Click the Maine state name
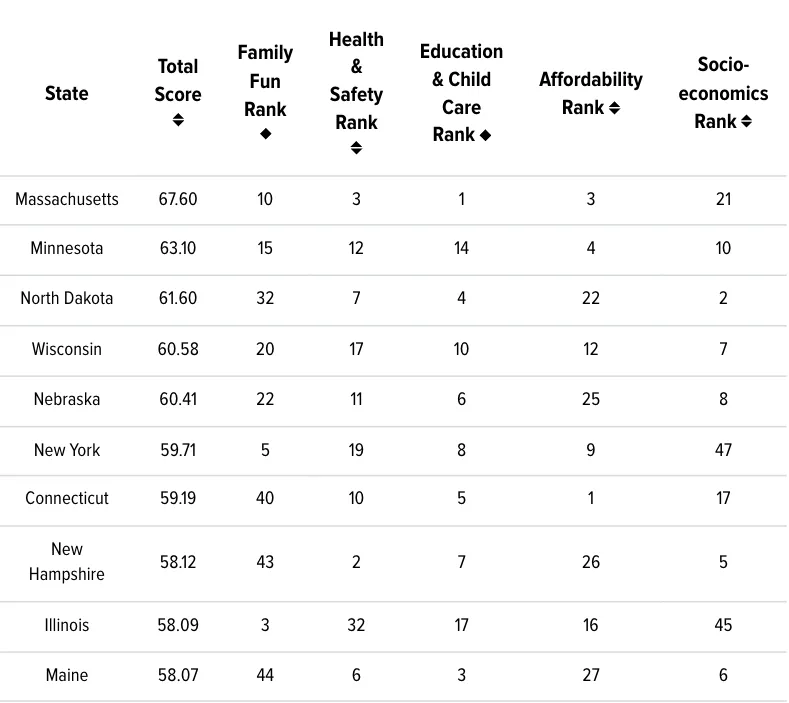 click(x=67, y=676)
